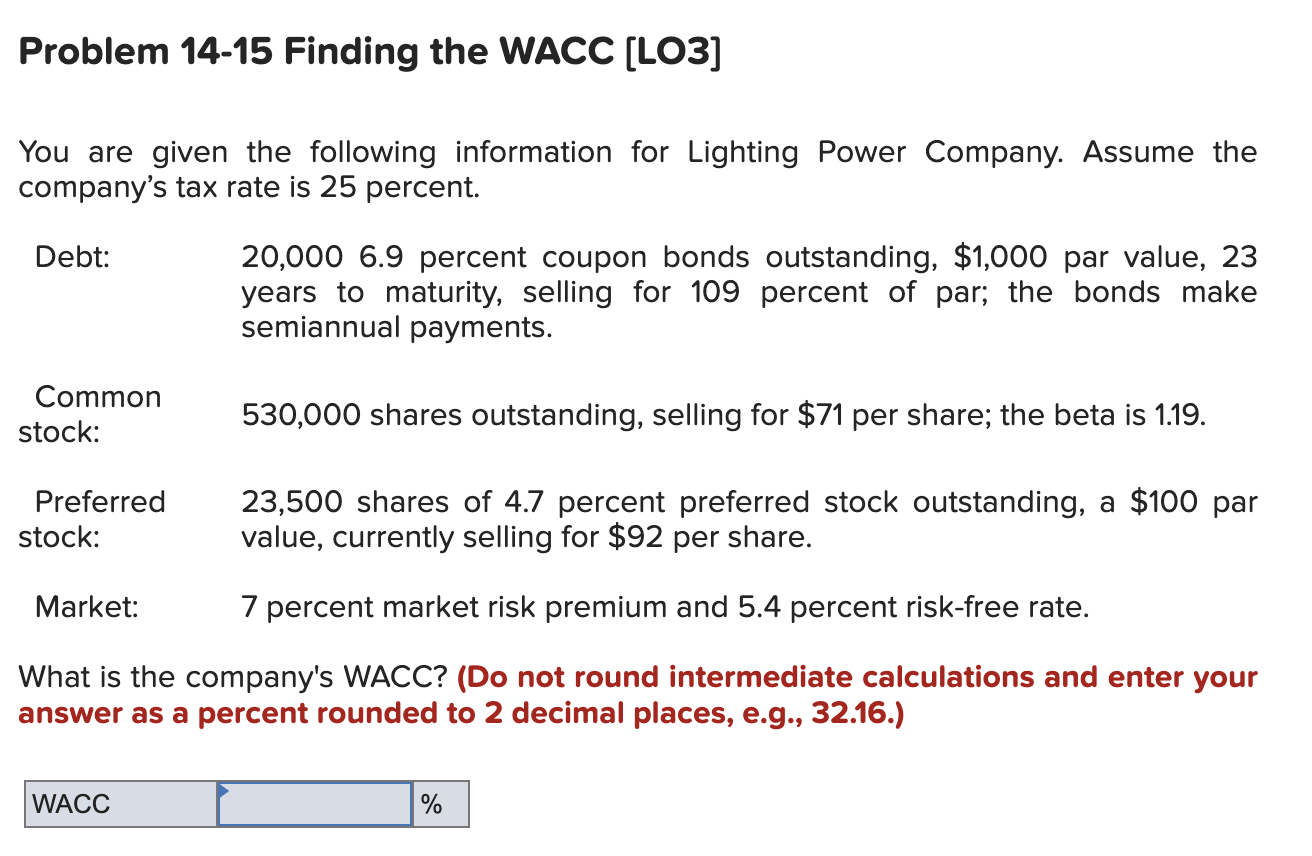Click the blue flag marker in the answer box
Viewport: 1312px width, 856px height.
click(222, 791)
